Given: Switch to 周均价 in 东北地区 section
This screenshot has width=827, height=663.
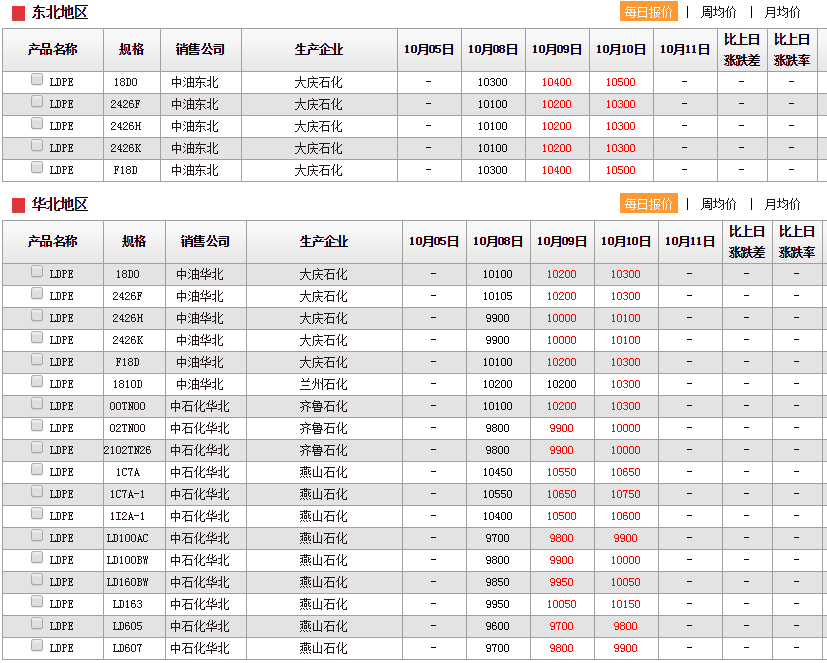Looking at the screenshot, I should click(718, 12).
